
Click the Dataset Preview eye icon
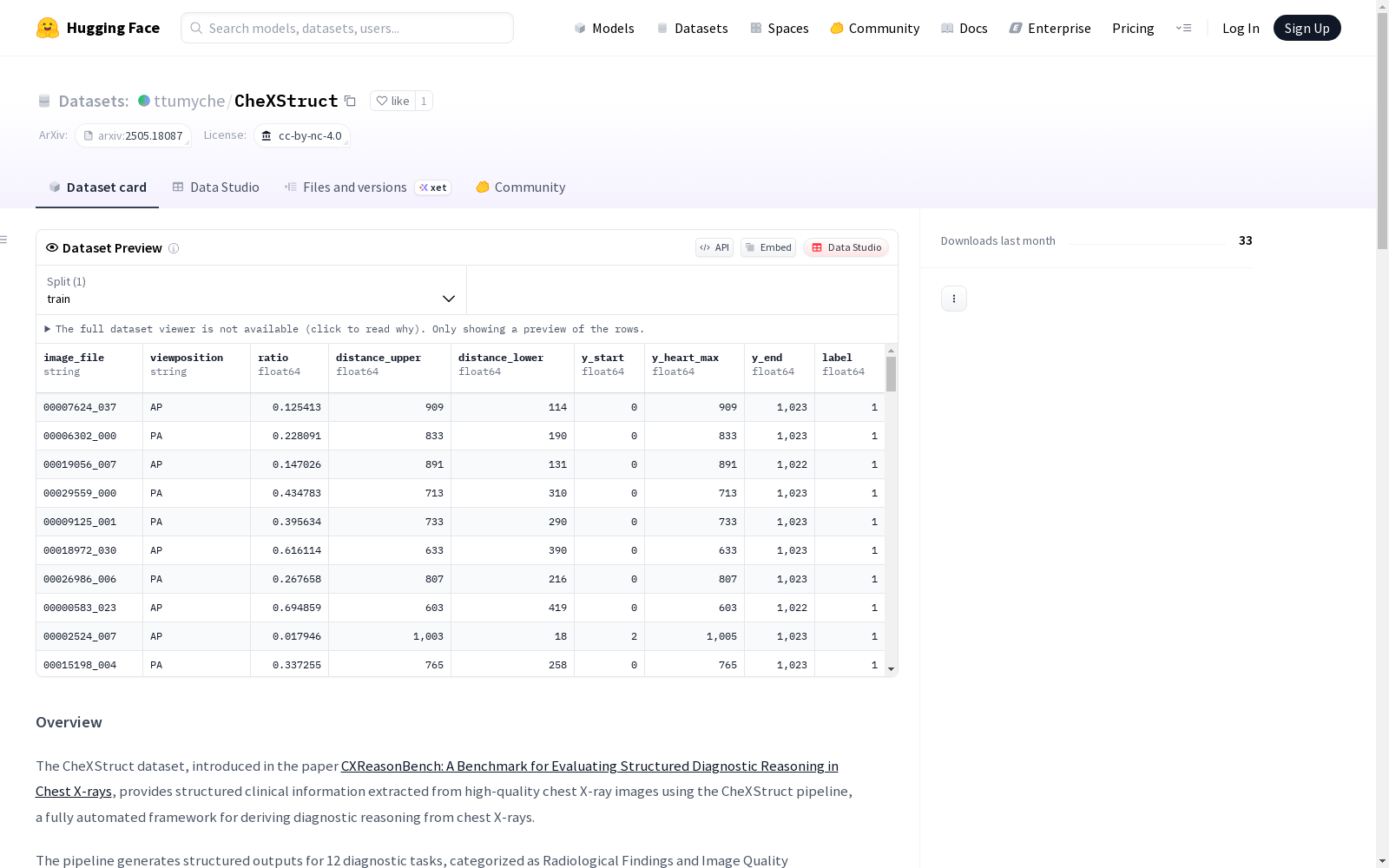click(52, 247)
